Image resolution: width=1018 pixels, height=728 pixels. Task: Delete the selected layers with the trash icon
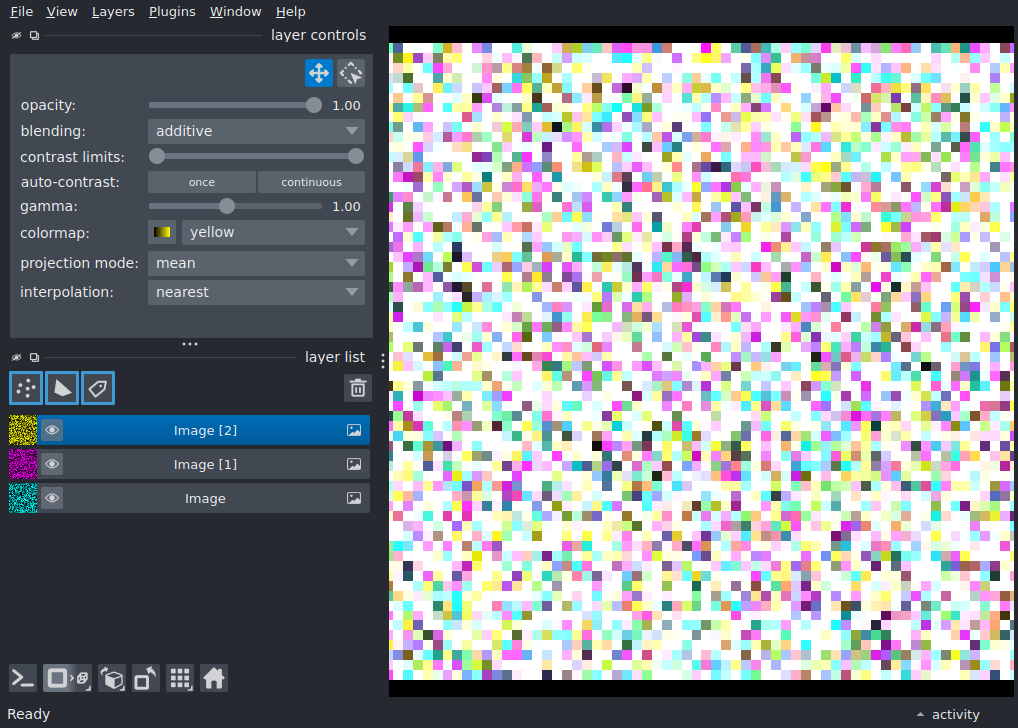click(x=358, y=388)
